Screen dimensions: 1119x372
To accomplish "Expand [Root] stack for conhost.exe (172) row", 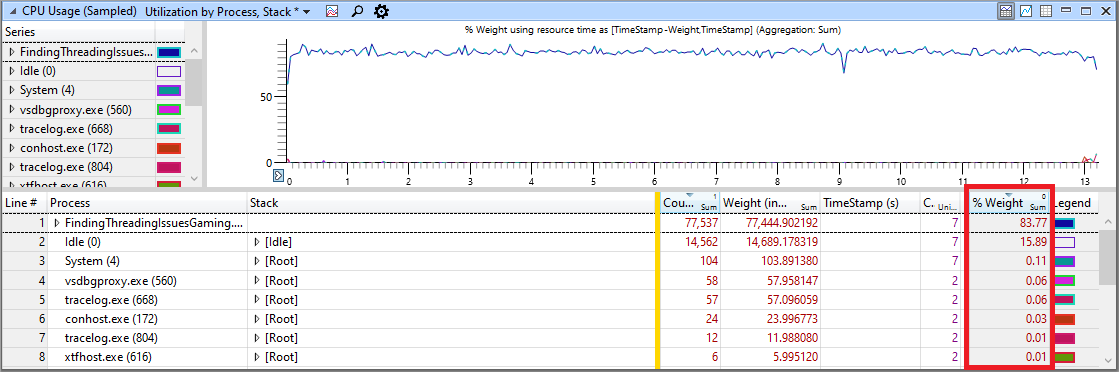I will 257,318.
